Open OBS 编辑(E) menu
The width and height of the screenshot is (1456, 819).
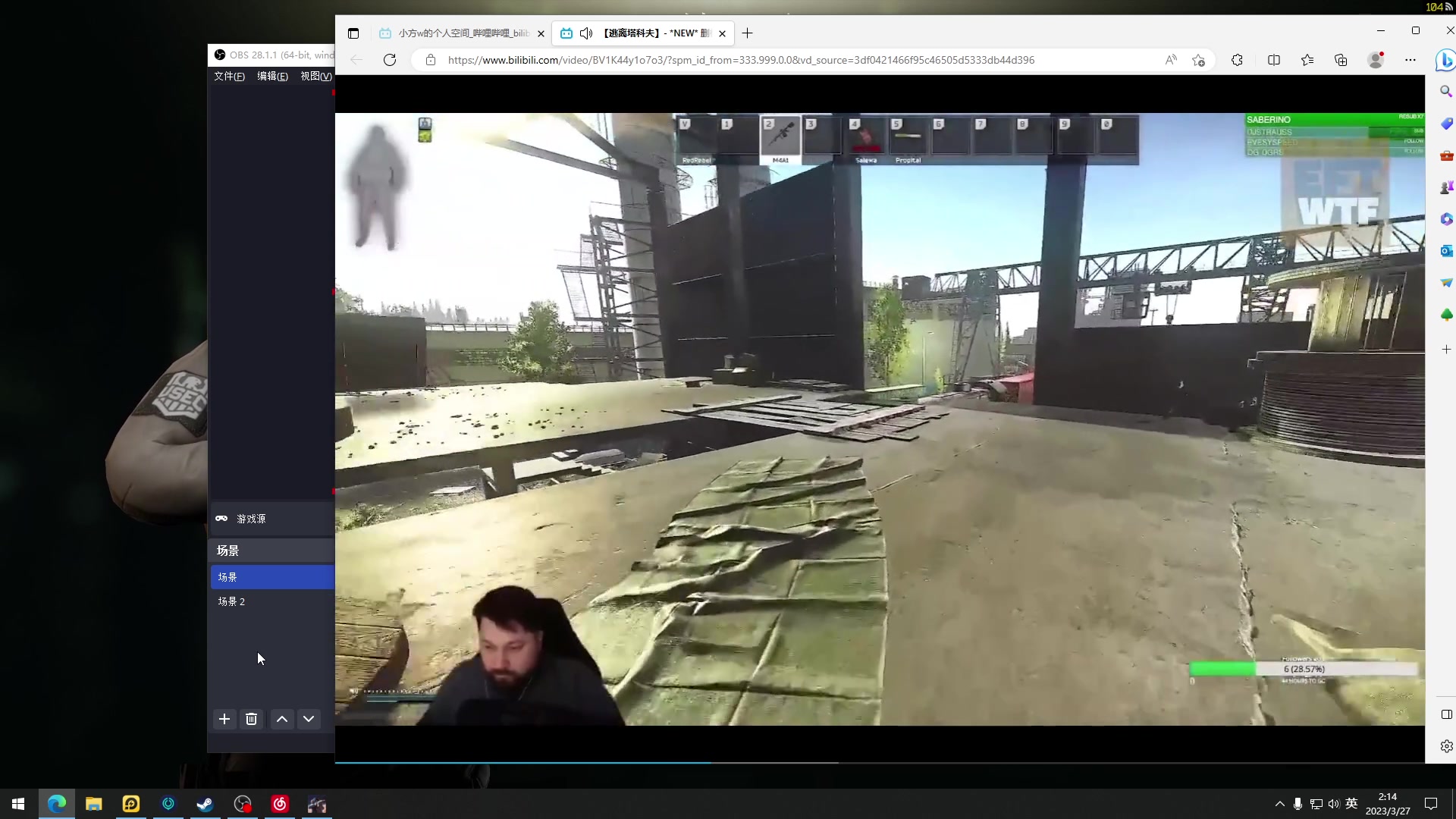tap(272, 77)
